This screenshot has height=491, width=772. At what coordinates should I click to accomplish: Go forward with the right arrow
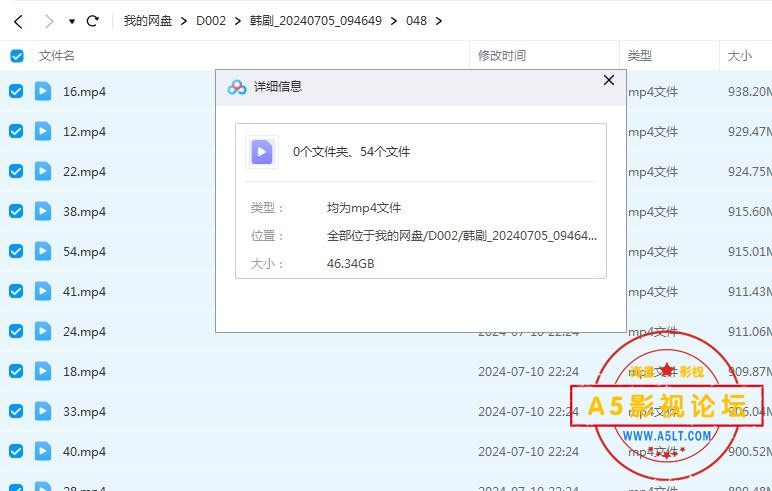coord(49,21)
